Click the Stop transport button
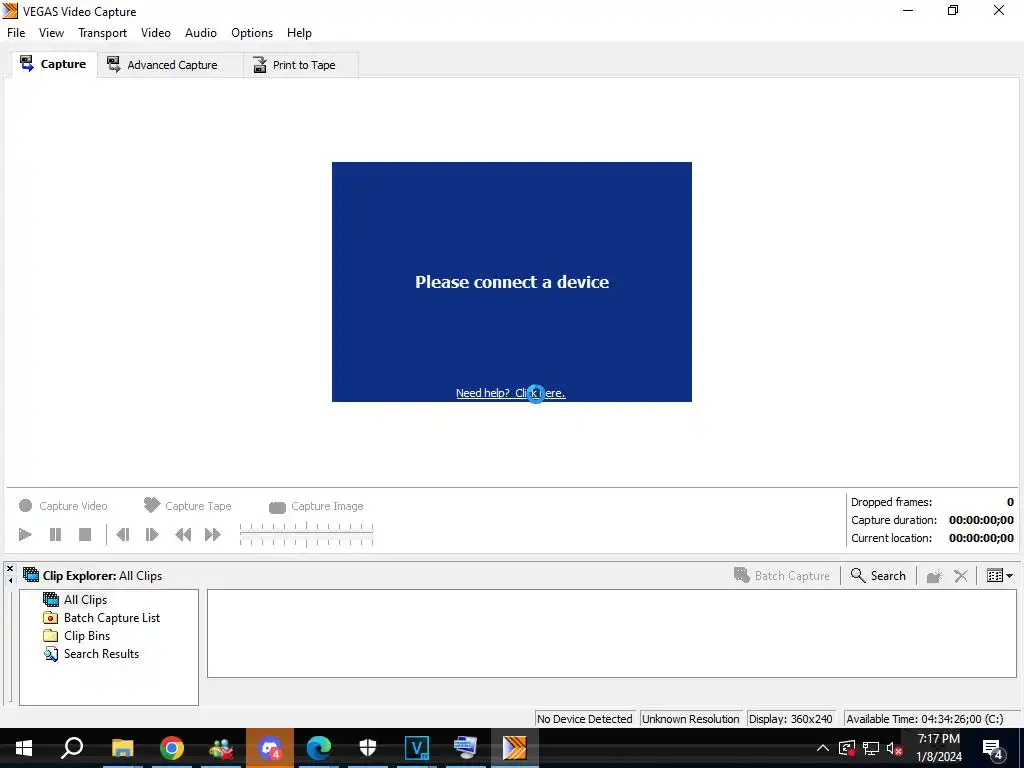 coord(85,535)
